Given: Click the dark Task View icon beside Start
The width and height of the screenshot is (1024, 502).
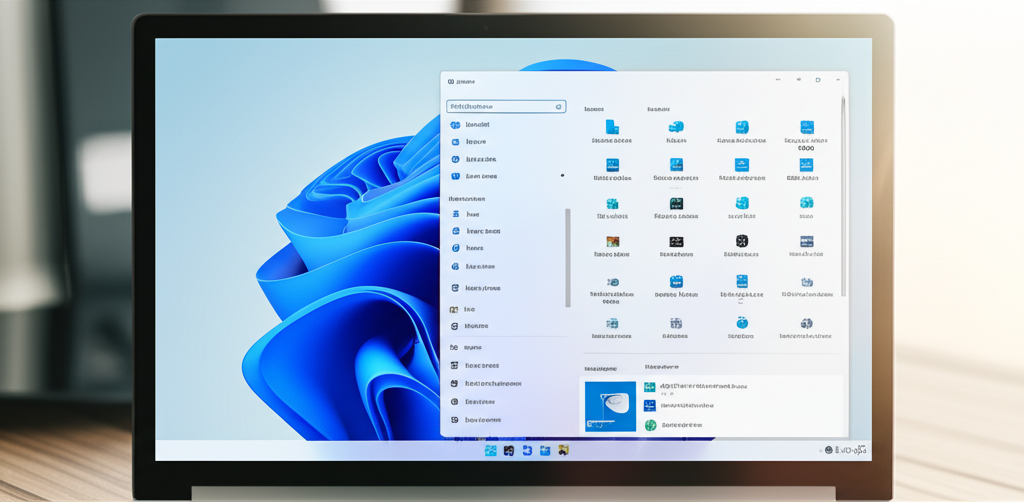Looking at the screenshot, I should (x=509, y=451).
